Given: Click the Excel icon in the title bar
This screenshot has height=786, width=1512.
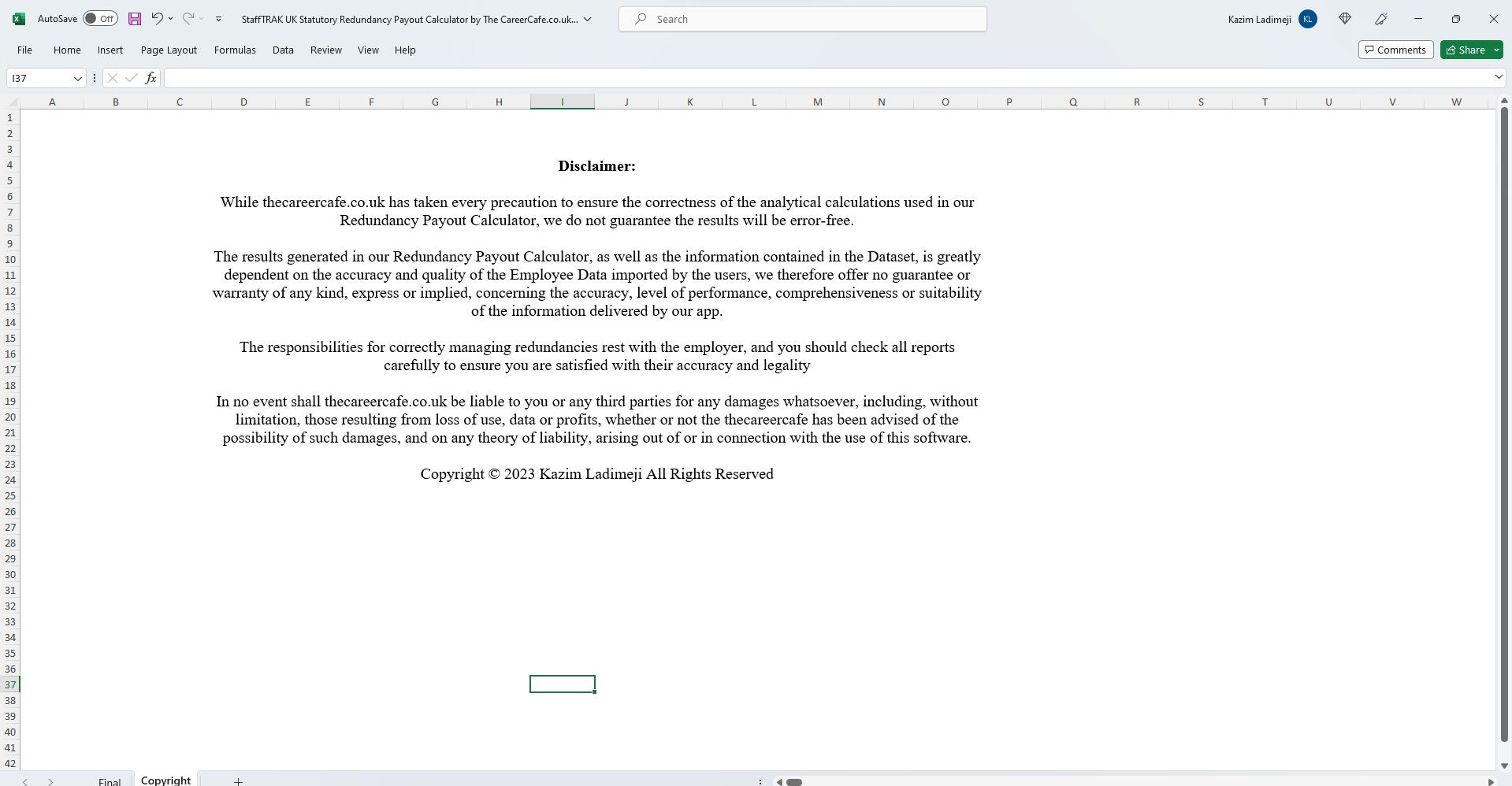Looking at the screenshot, I should click(17, 18).
